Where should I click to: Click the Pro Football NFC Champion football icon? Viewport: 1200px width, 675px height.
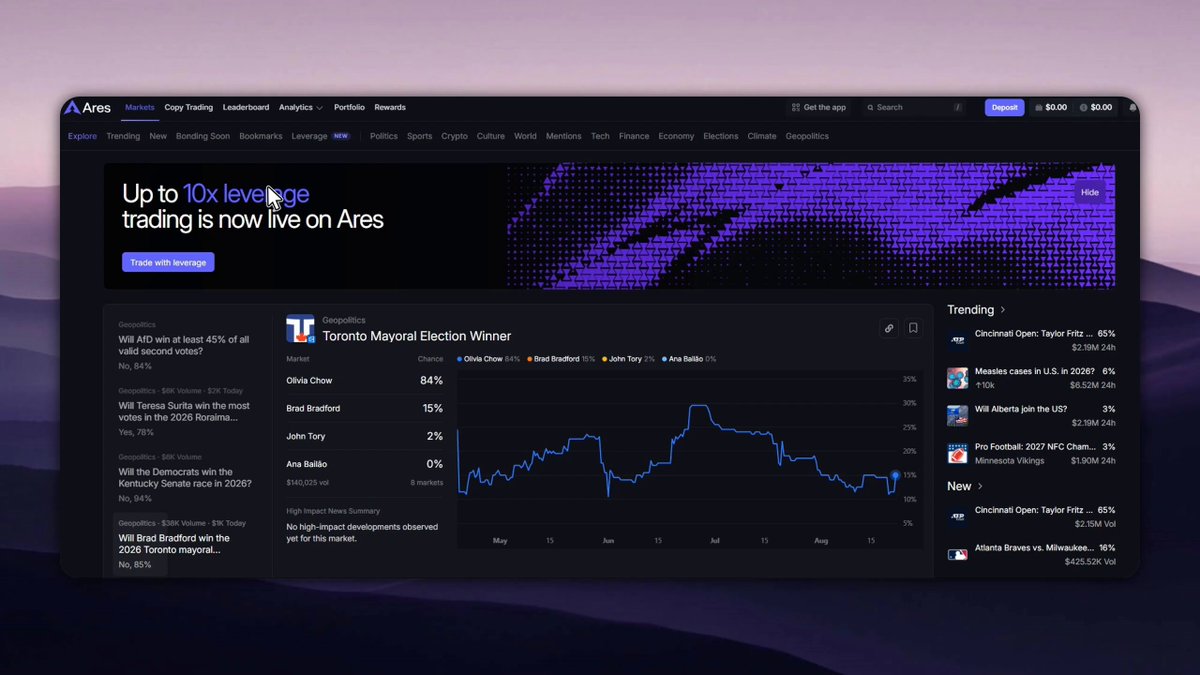pyautogui.click(x=958, y=454)
